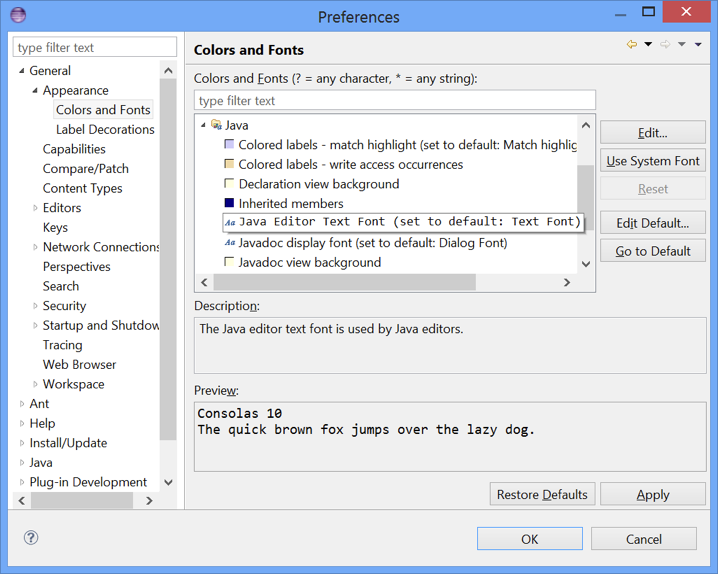This screenshot has height=574, width=718.
Task: Click the Edit... button
Action: (652, 133)
